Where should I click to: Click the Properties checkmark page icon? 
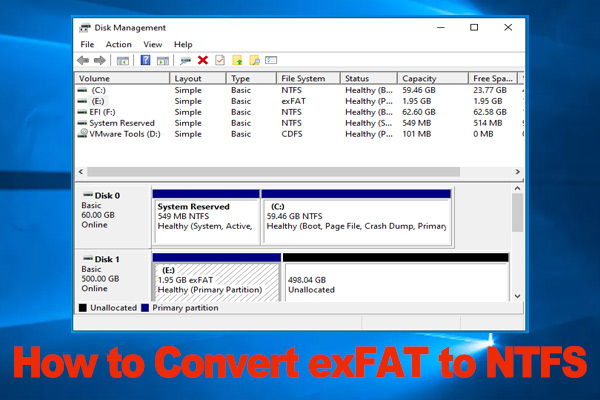pyautogui.click(x=220, y=60)
